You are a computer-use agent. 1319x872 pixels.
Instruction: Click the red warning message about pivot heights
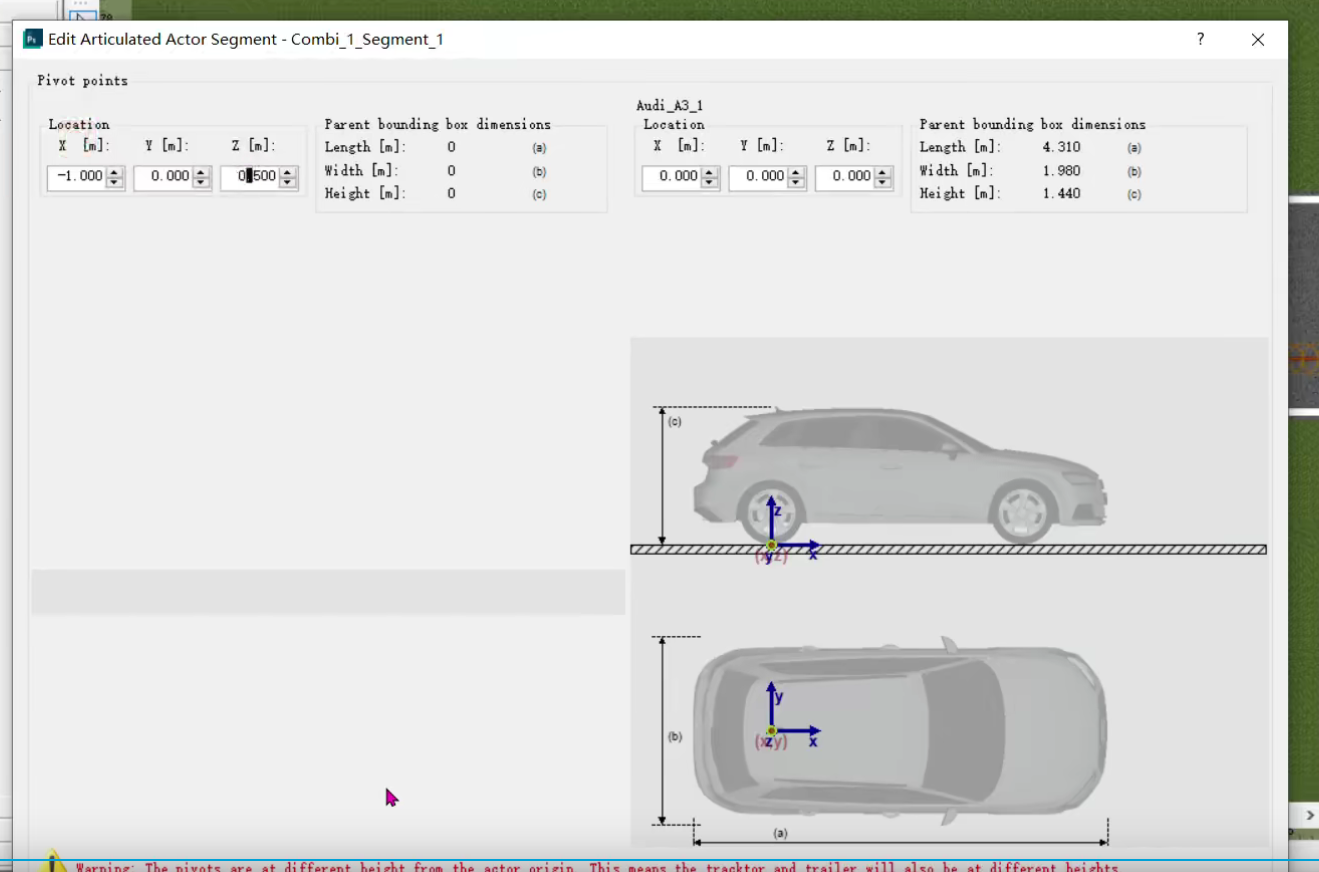[x=597, y=867]
